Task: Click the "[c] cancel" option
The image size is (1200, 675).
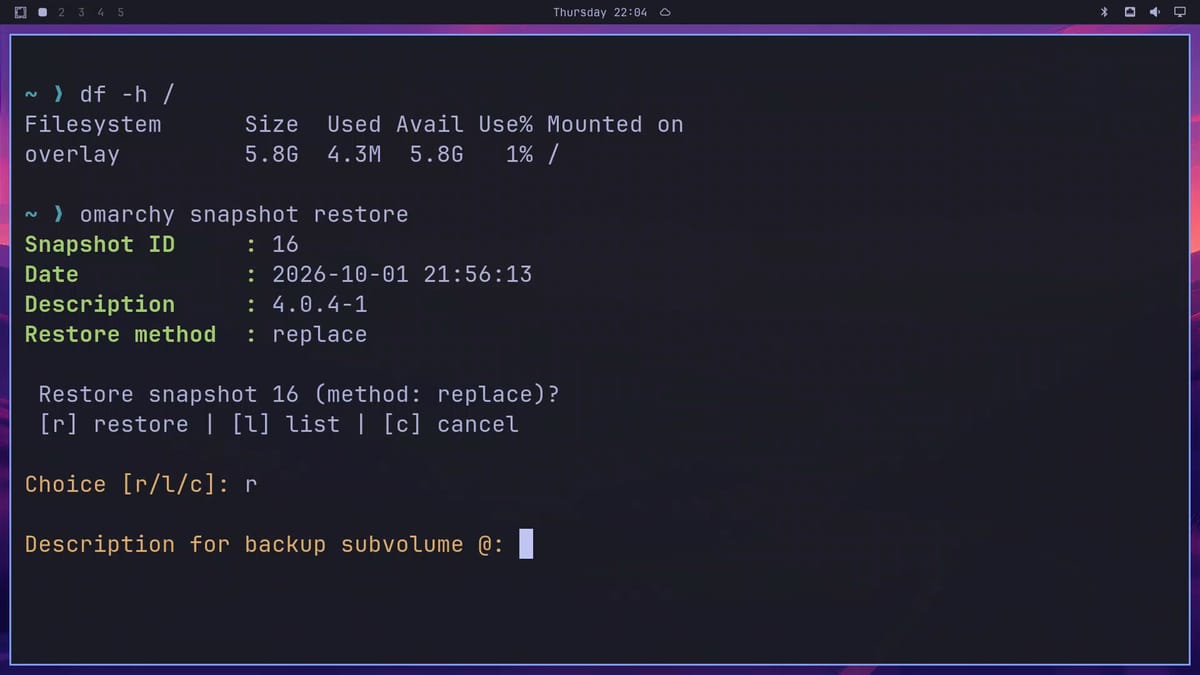Action: click(451, 424)
